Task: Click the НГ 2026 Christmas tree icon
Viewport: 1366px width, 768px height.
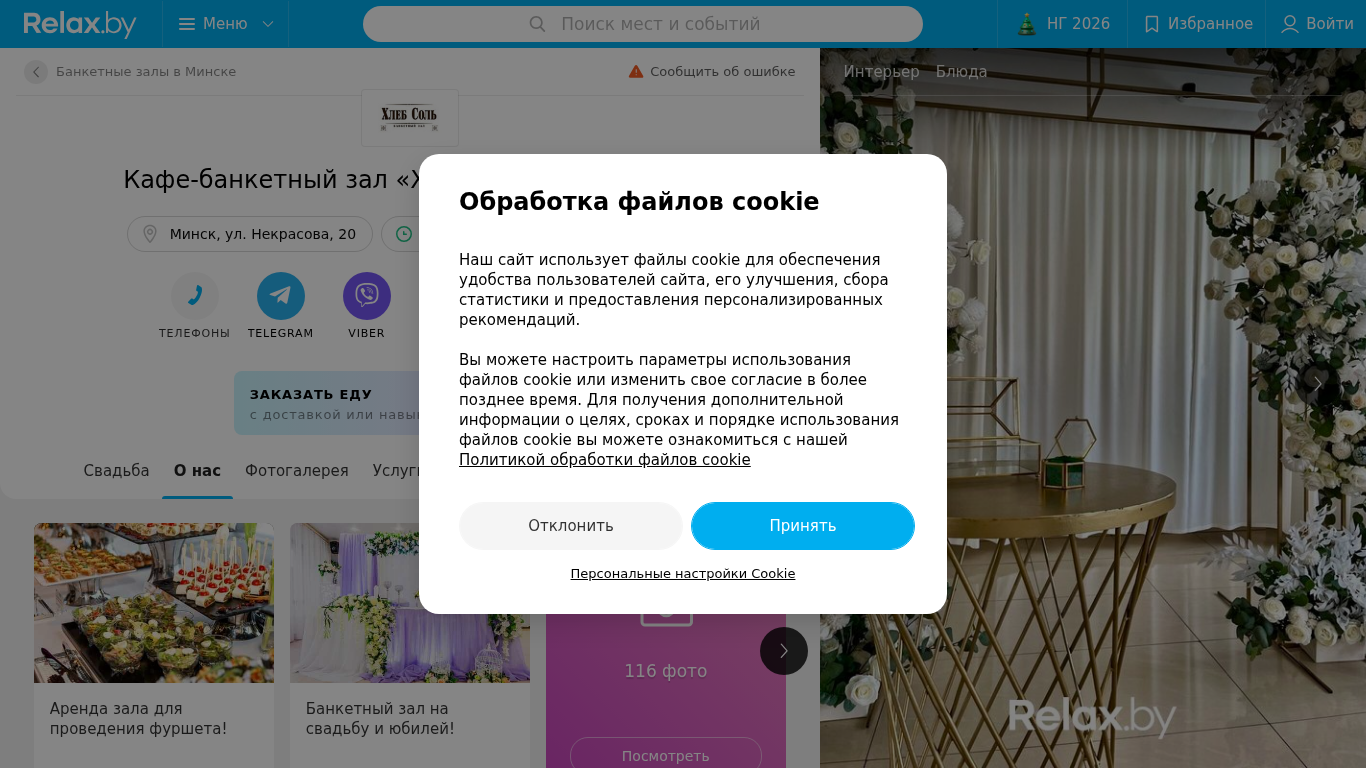Action: (x=1027, y=24)
